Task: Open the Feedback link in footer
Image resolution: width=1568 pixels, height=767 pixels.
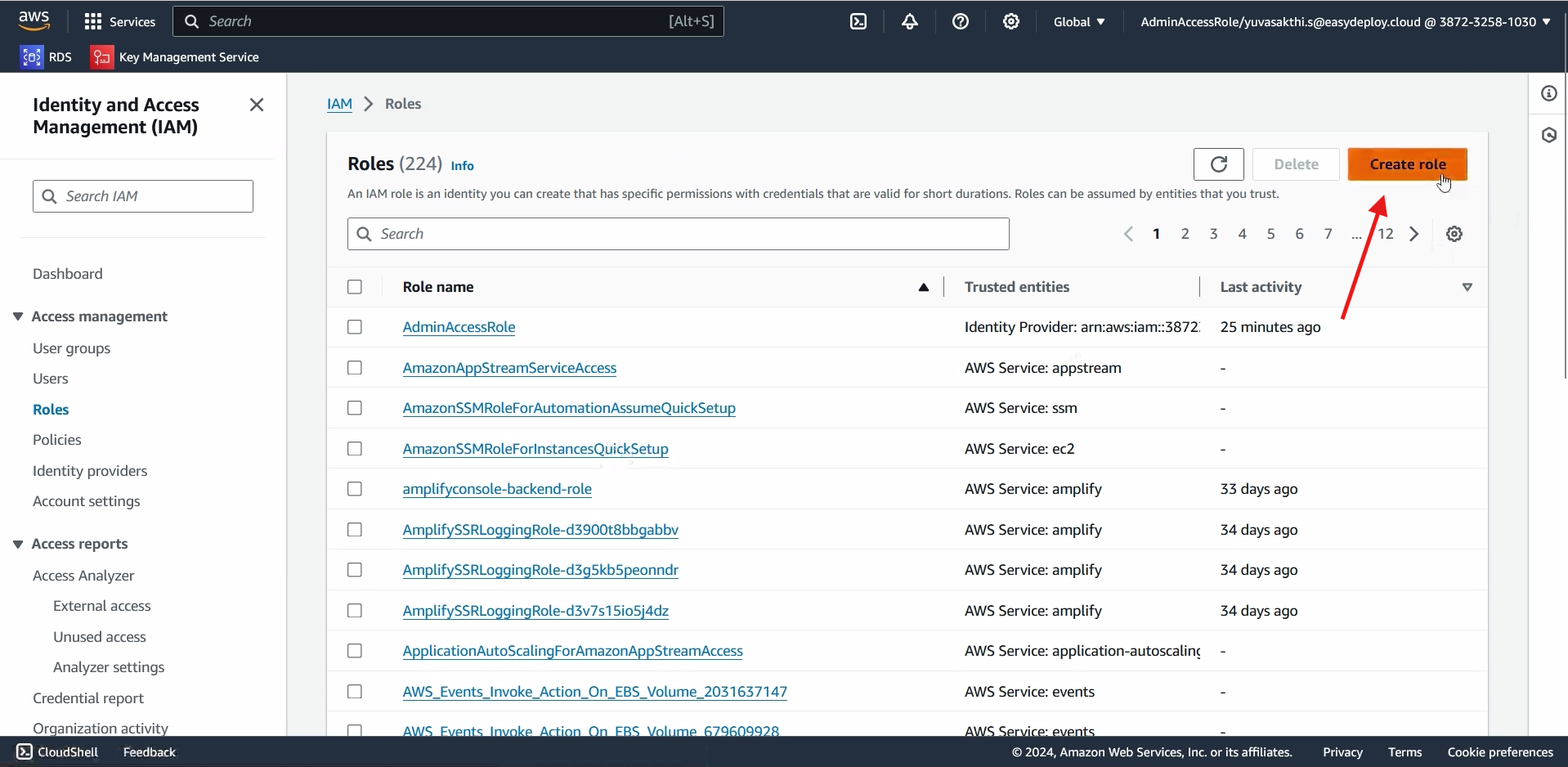Action: 150,751
